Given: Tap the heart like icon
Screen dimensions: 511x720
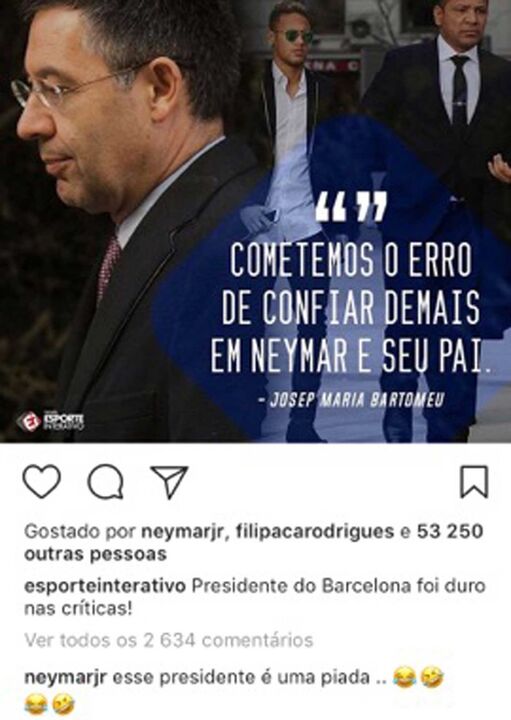Looking at the screenshot, I should pyautogui.click(x=42, y=481).
